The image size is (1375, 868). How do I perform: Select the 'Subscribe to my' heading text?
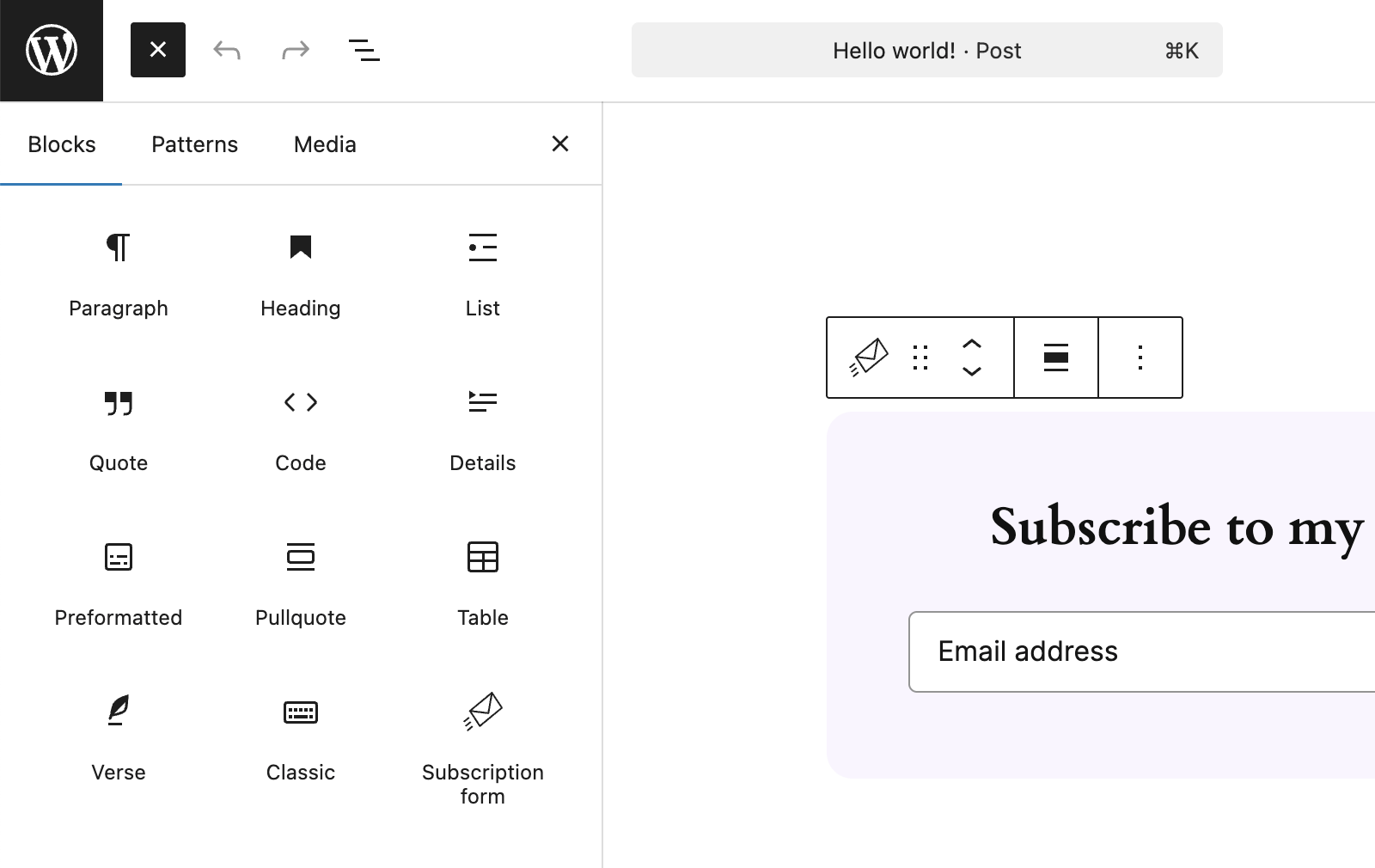point(1176,526)
